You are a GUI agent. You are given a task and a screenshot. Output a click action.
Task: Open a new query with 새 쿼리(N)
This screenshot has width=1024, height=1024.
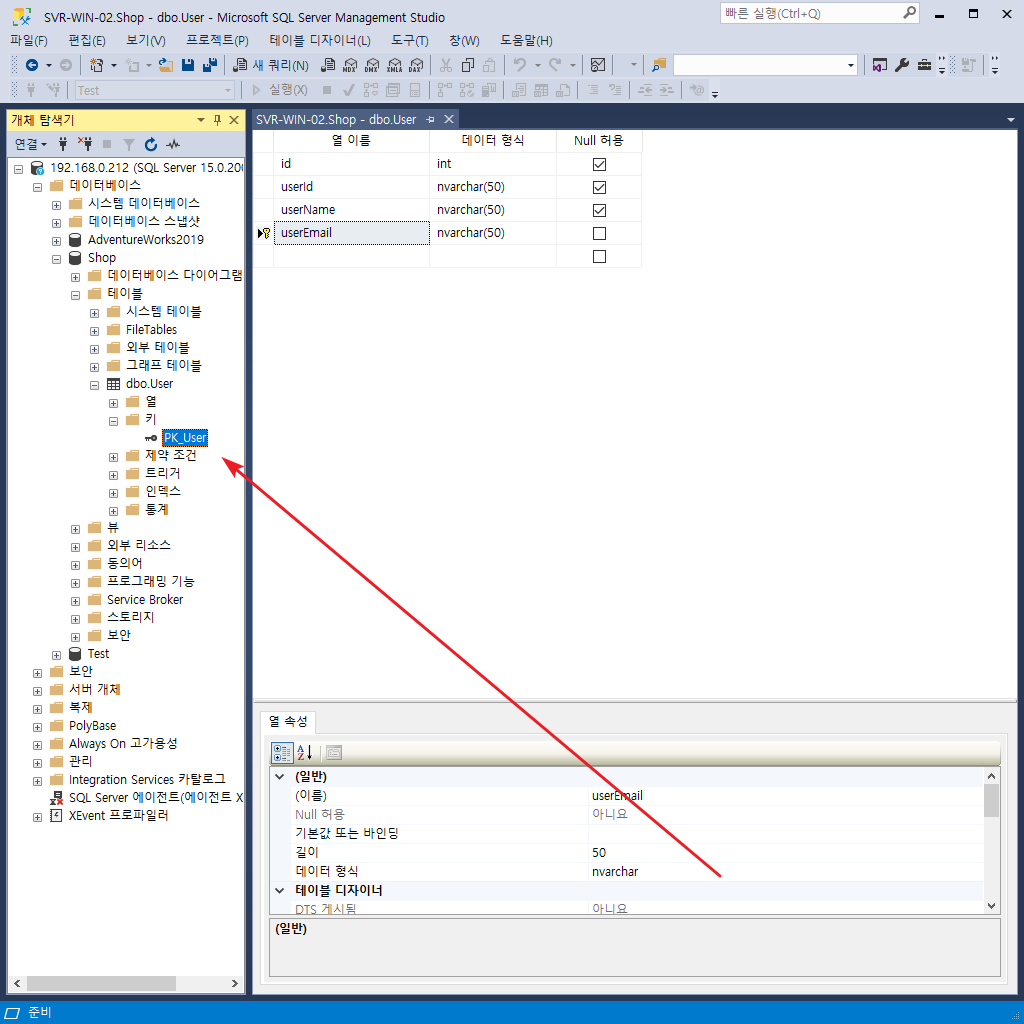(x=271, y=65)
